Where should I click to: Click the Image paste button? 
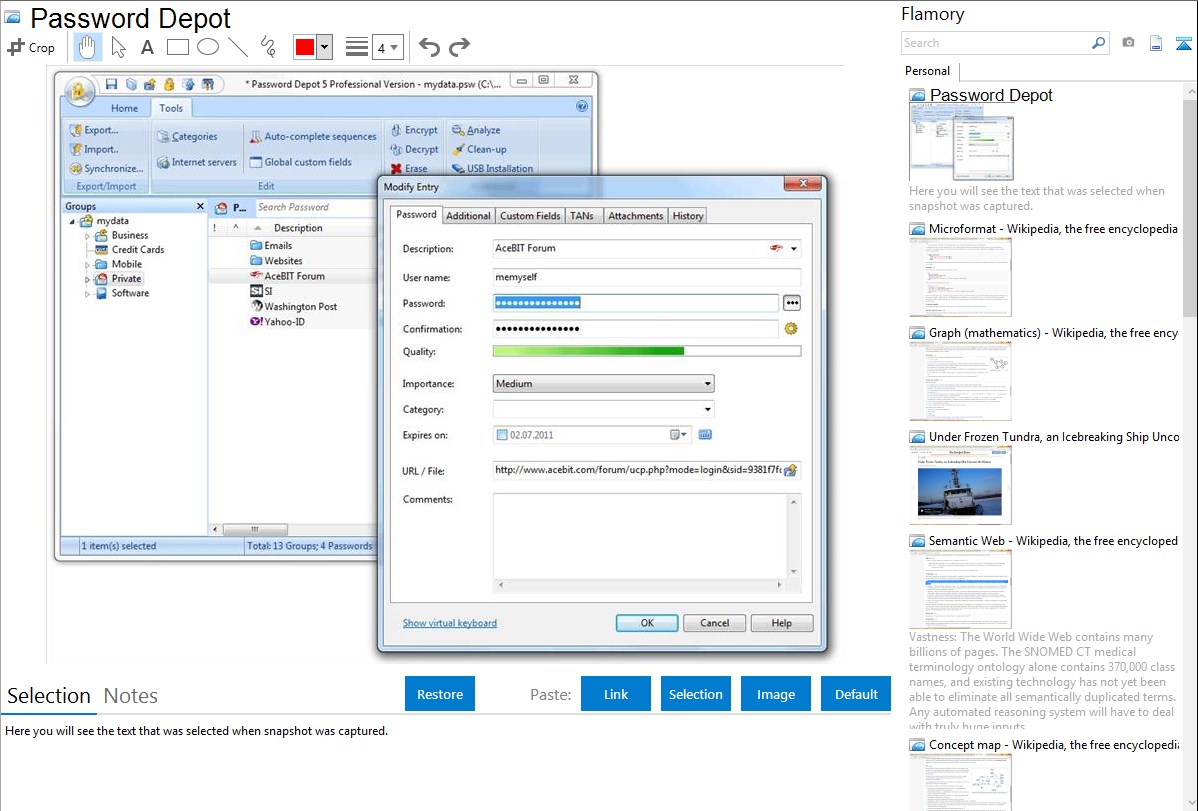click(776, 694)
